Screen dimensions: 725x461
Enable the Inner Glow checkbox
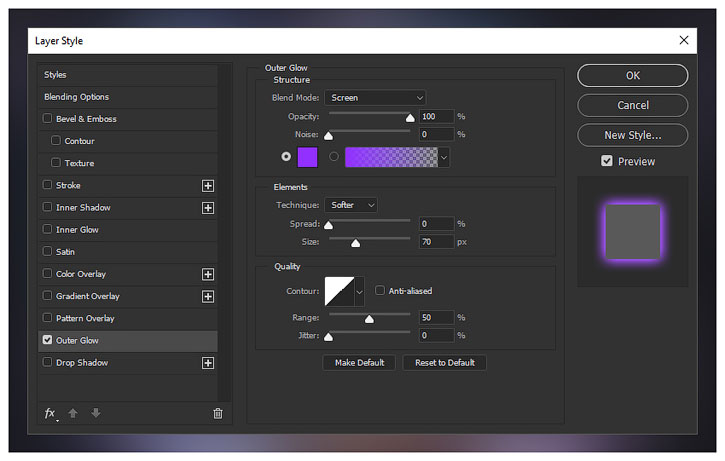tap(47, 229)
